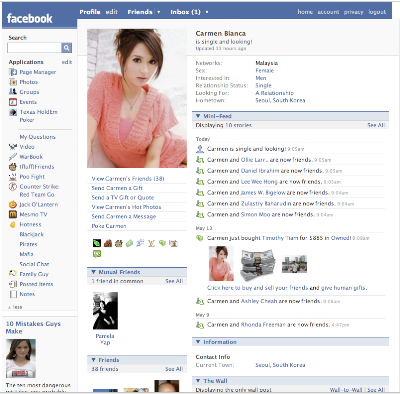Open the Inbox dropdown arrow
400x394 pixels.
(207, 12)
